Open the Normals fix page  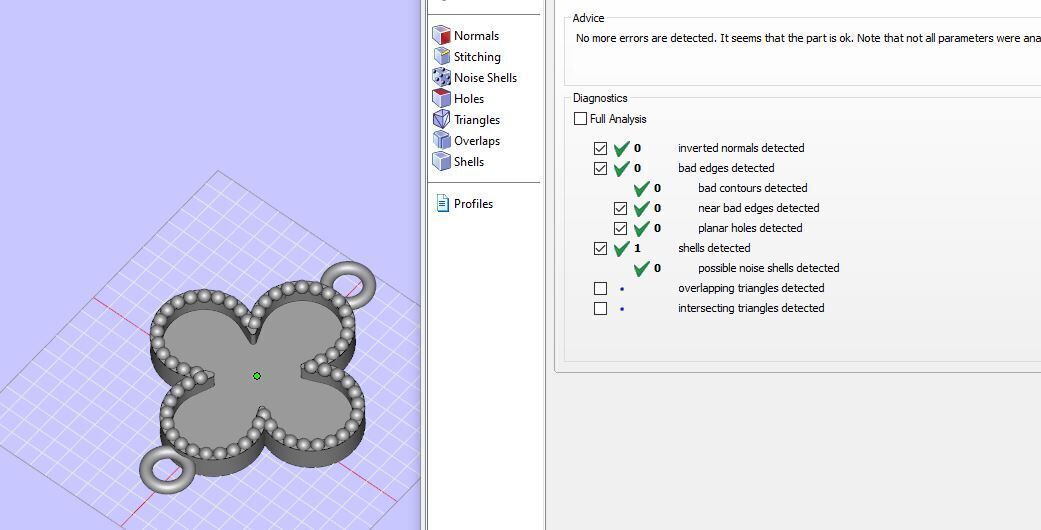pyautogui.click(x=476, y=36)
